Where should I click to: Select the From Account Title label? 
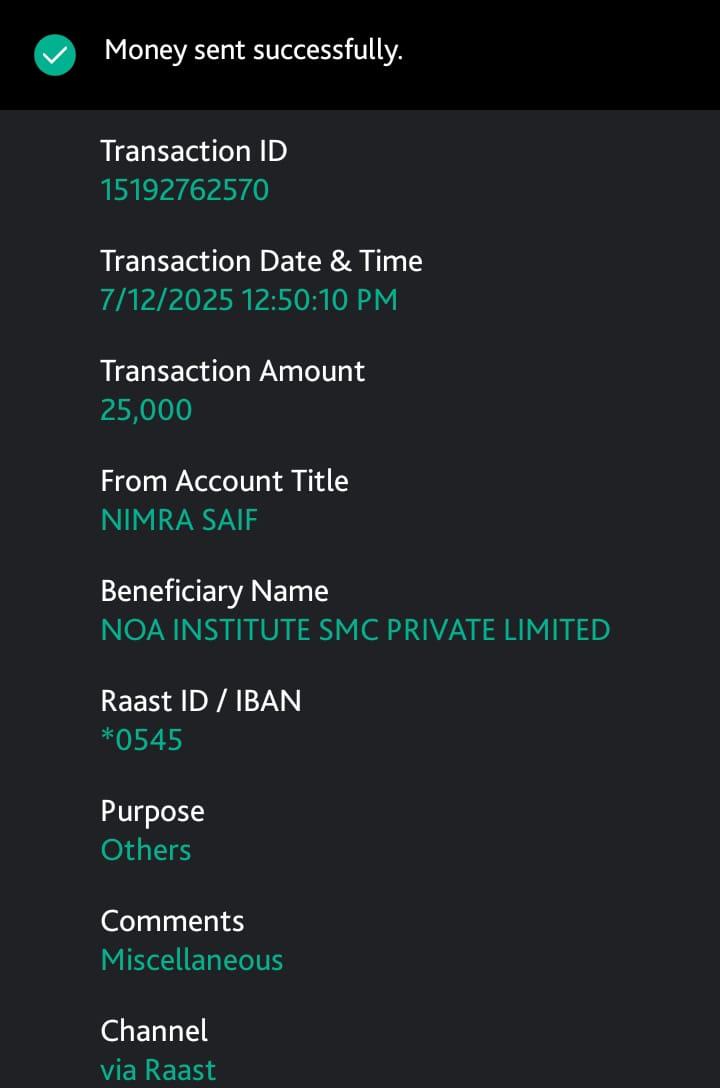click(x=224, y=481)
